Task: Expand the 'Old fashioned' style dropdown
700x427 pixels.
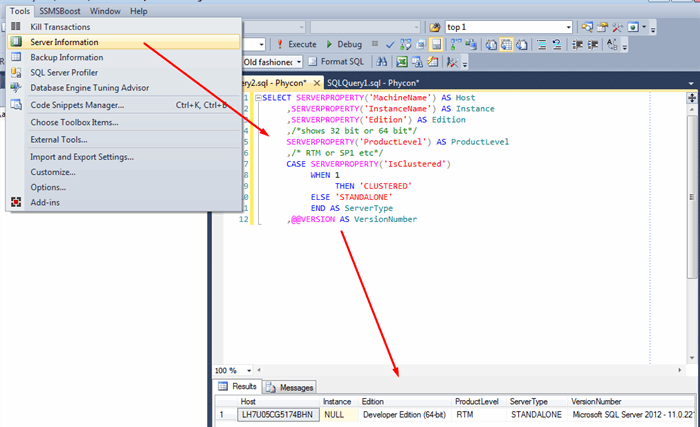Action: click(x=298, y=62)
